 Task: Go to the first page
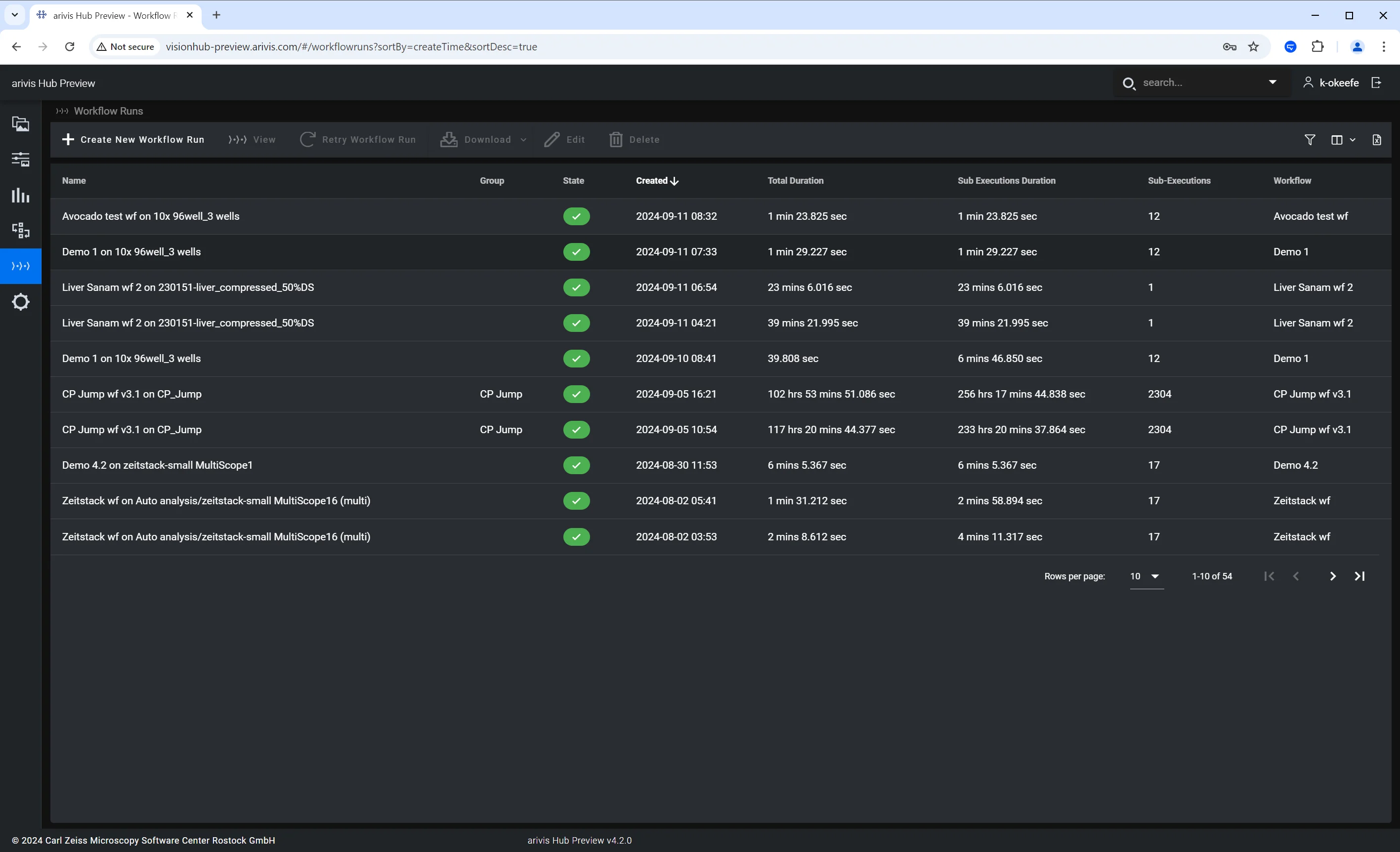click(x=1269, y=576)
